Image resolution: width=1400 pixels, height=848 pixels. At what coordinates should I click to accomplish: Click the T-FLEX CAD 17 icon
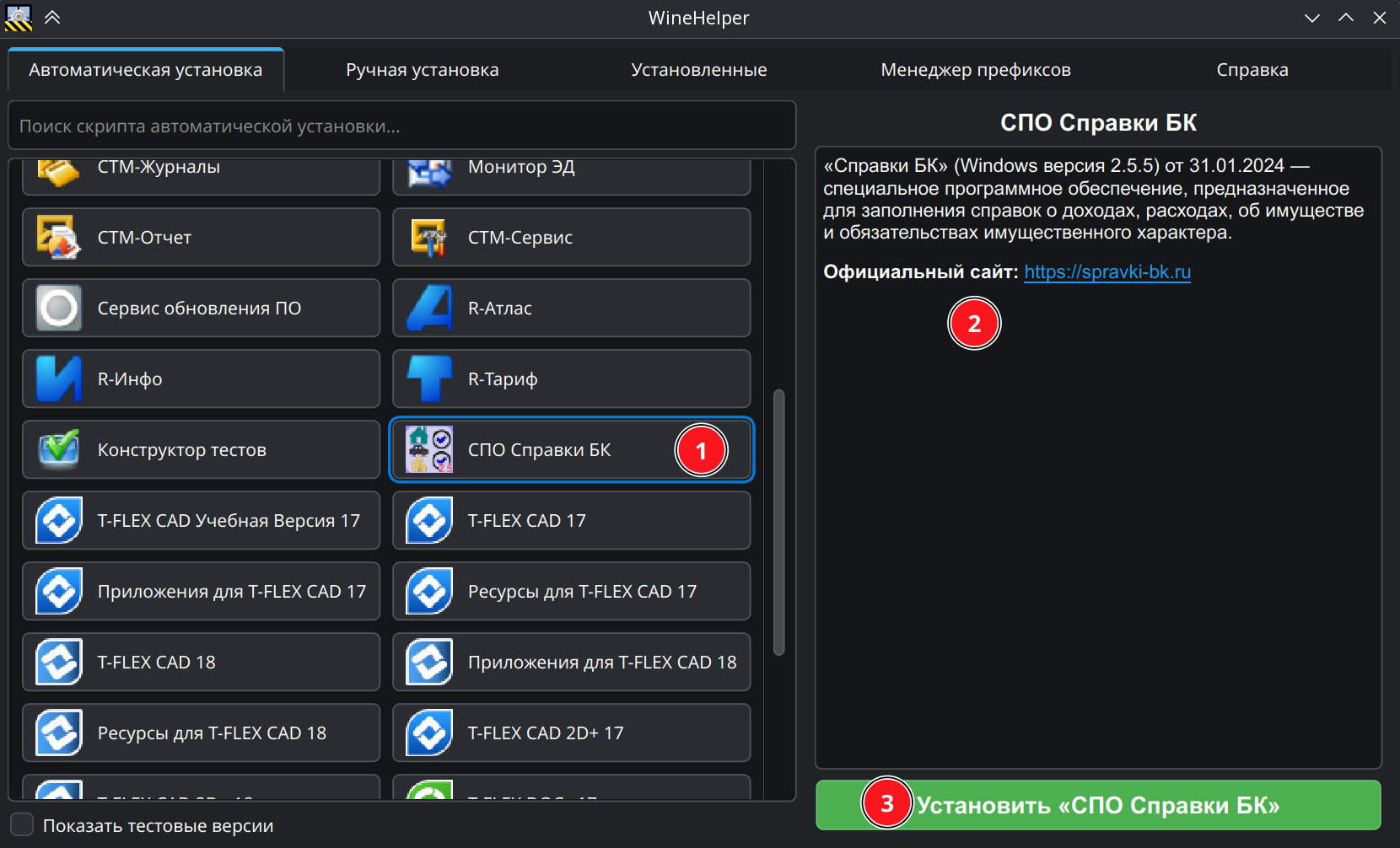[429, 521]
